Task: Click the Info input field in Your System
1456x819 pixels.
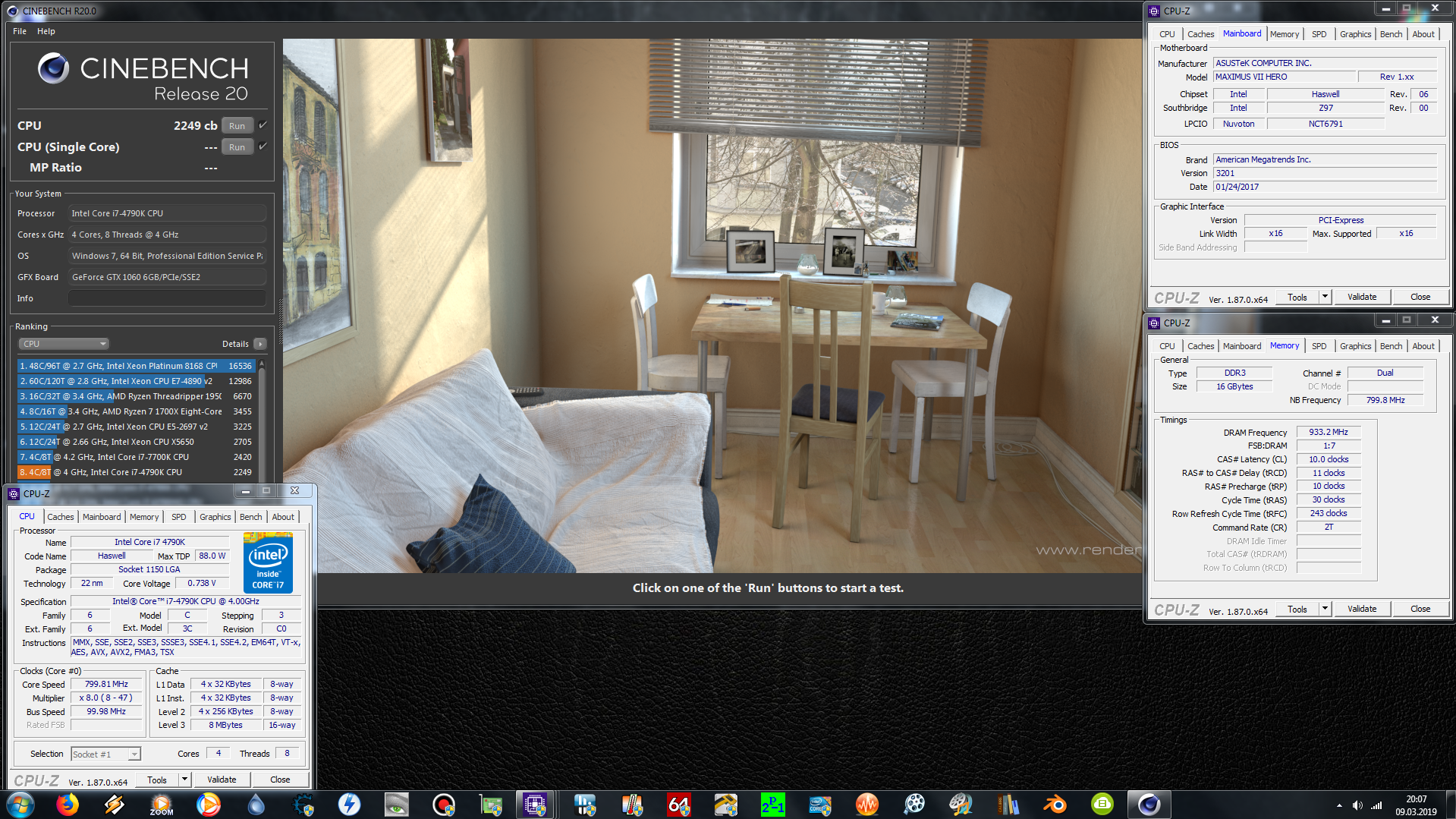Action: pyautogui.click(x=168, y=298)
